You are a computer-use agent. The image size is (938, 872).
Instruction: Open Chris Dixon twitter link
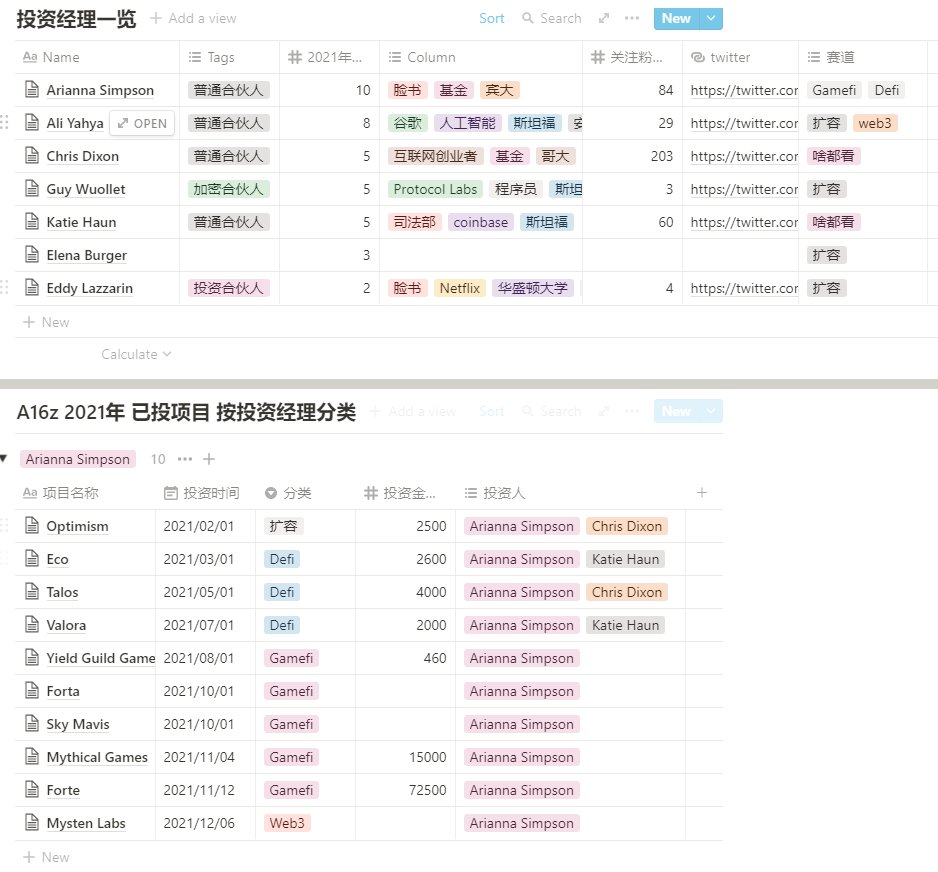[744, 156]
